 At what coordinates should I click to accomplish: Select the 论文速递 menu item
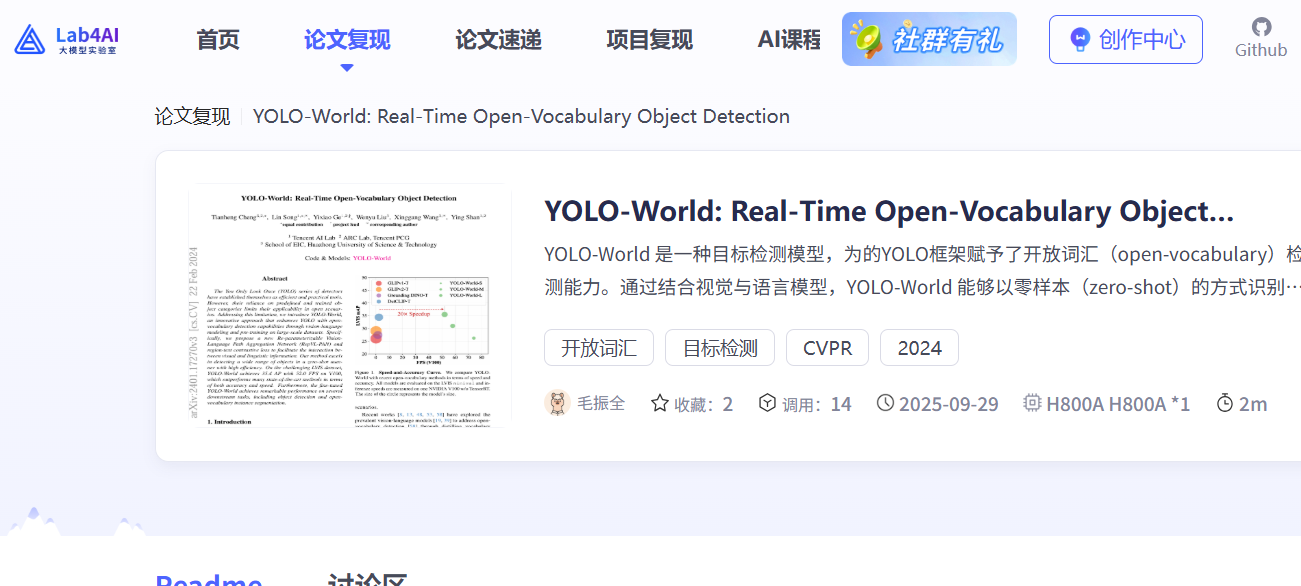click(498, 40)
